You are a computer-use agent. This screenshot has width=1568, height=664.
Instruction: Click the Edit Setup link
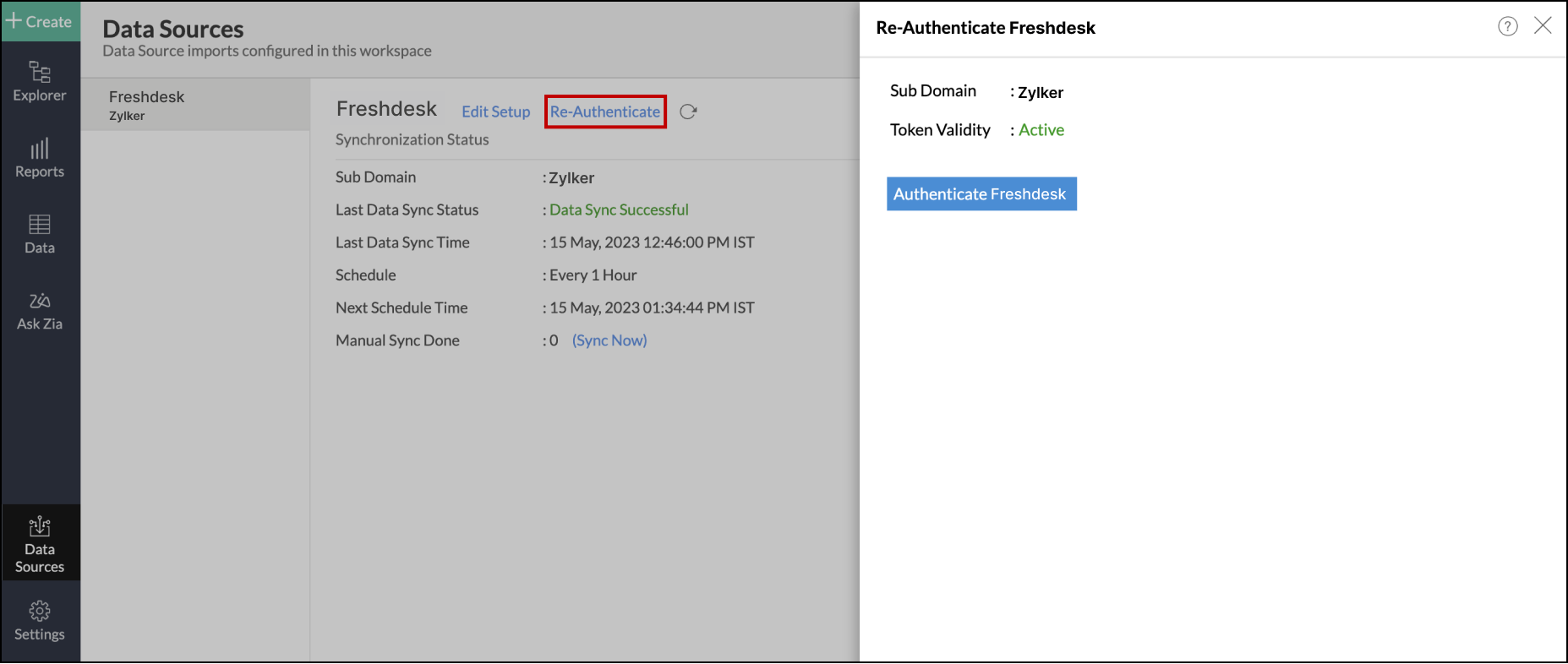pos(495,112)
